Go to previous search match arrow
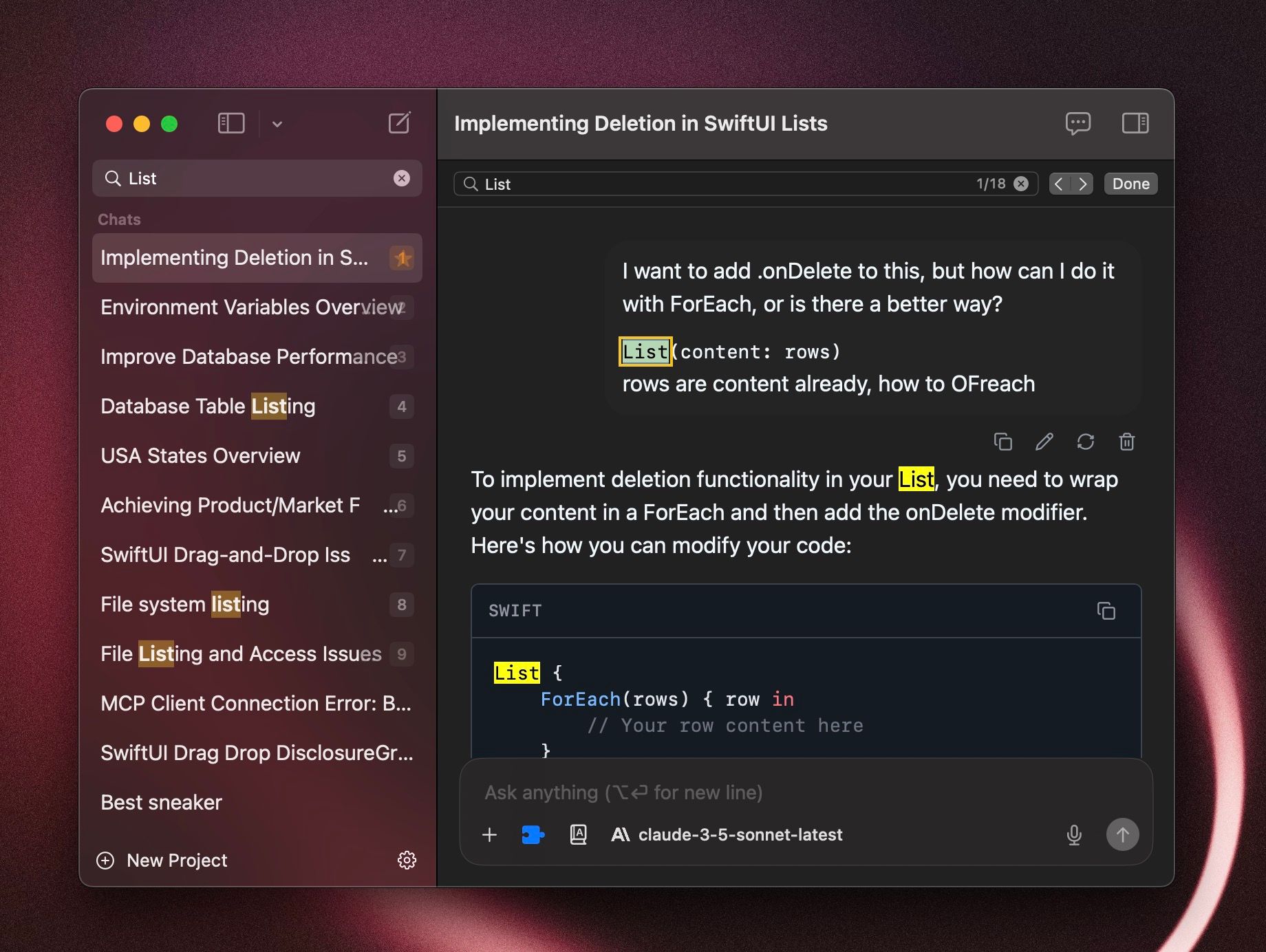1266x952 pixels. pyautogui.click(x=1060, y=184)
